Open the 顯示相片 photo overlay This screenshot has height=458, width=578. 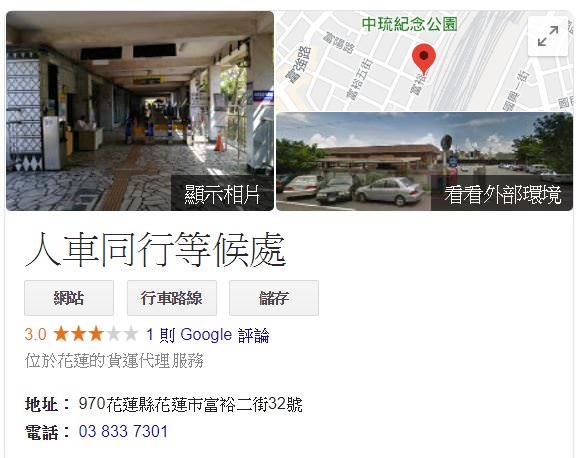[222, 194]
